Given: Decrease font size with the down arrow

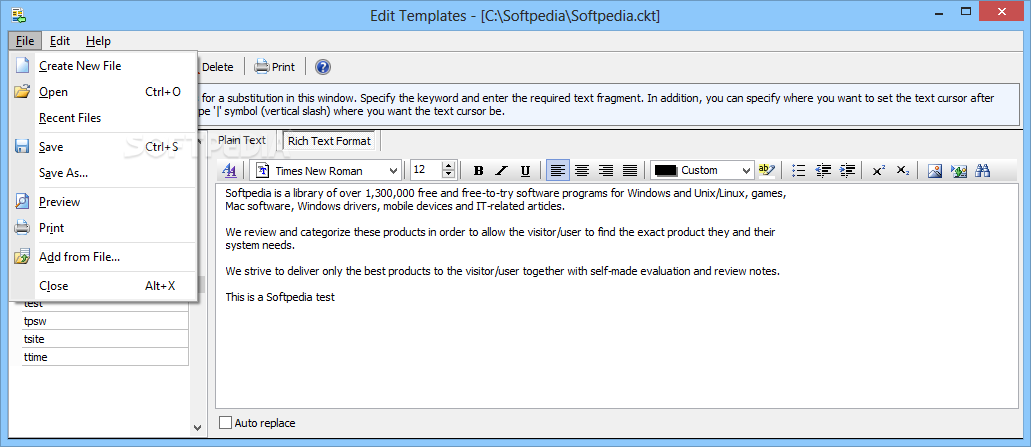Looking at the screenshot, I should [449, 175].
